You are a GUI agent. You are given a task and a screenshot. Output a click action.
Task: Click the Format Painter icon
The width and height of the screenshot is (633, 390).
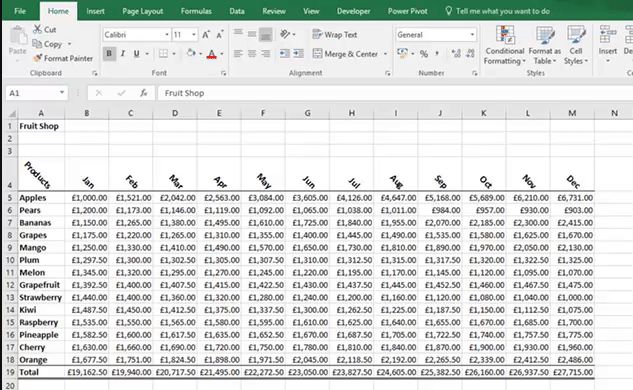pyautogui.click(x=38, y=59)
